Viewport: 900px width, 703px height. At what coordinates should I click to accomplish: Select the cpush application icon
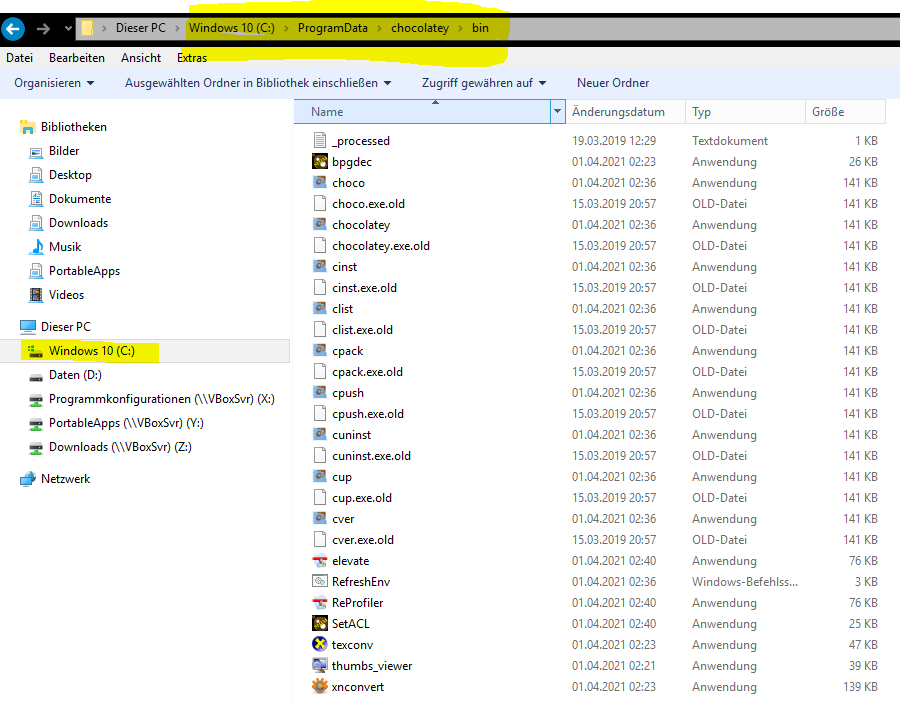point(320,392)
